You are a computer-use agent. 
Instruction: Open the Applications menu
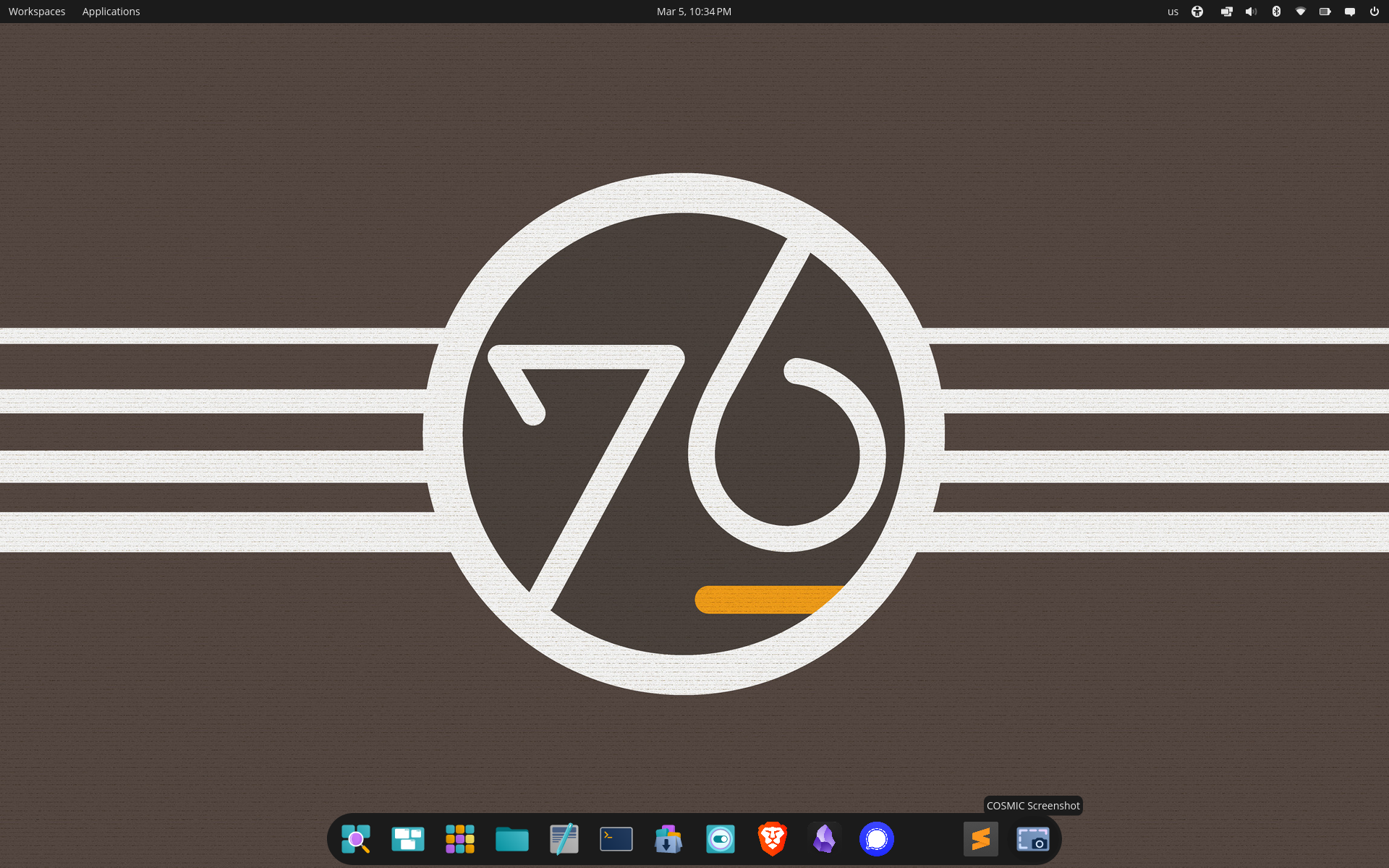[x=111, y=12]
